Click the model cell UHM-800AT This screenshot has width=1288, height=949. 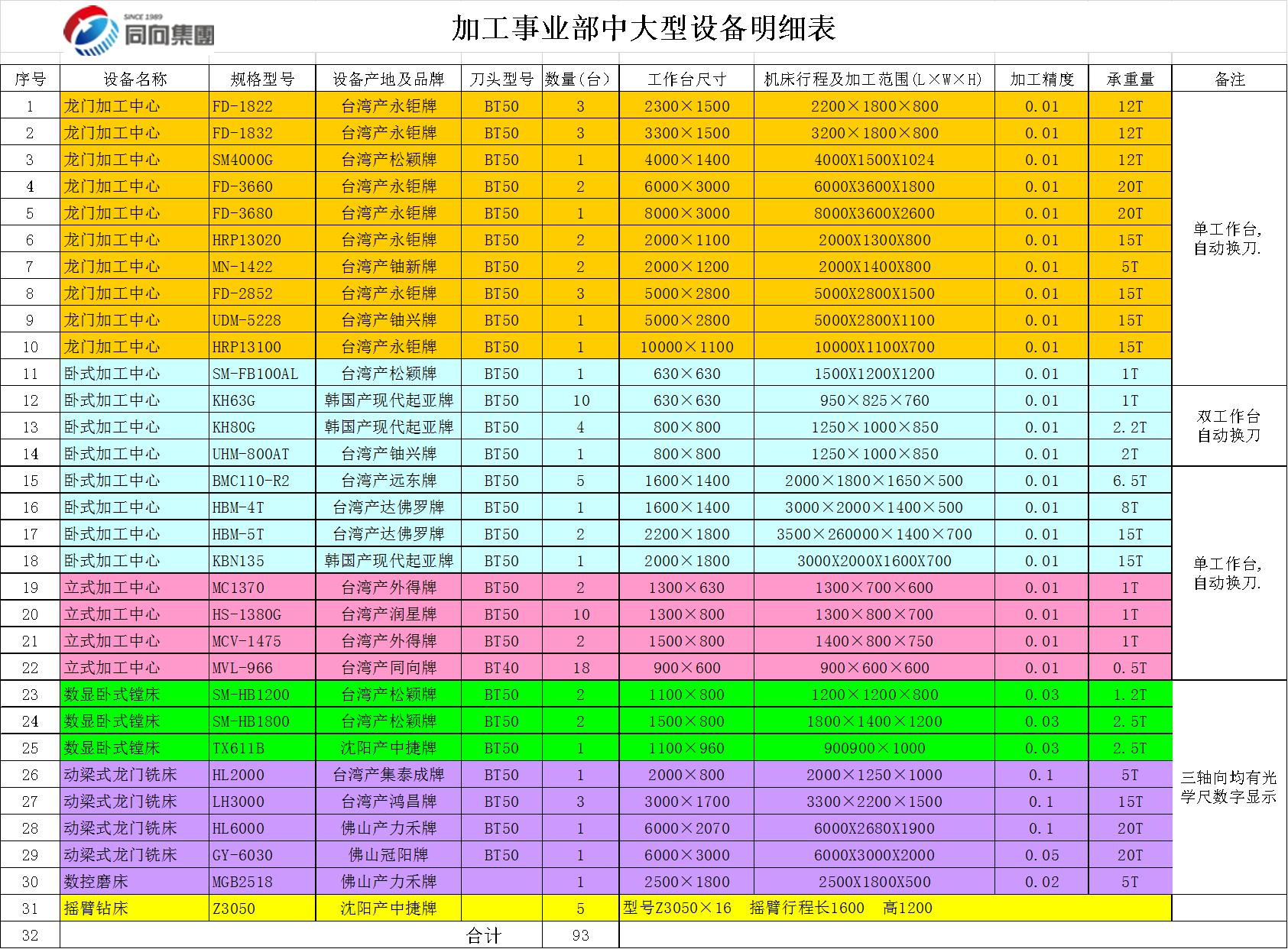tap(262, 453)
